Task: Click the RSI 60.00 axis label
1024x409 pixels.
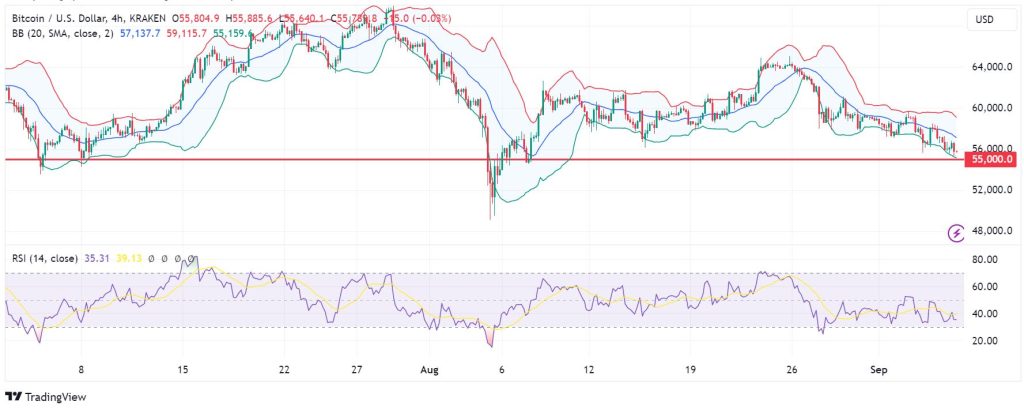Action: [983, 286]
